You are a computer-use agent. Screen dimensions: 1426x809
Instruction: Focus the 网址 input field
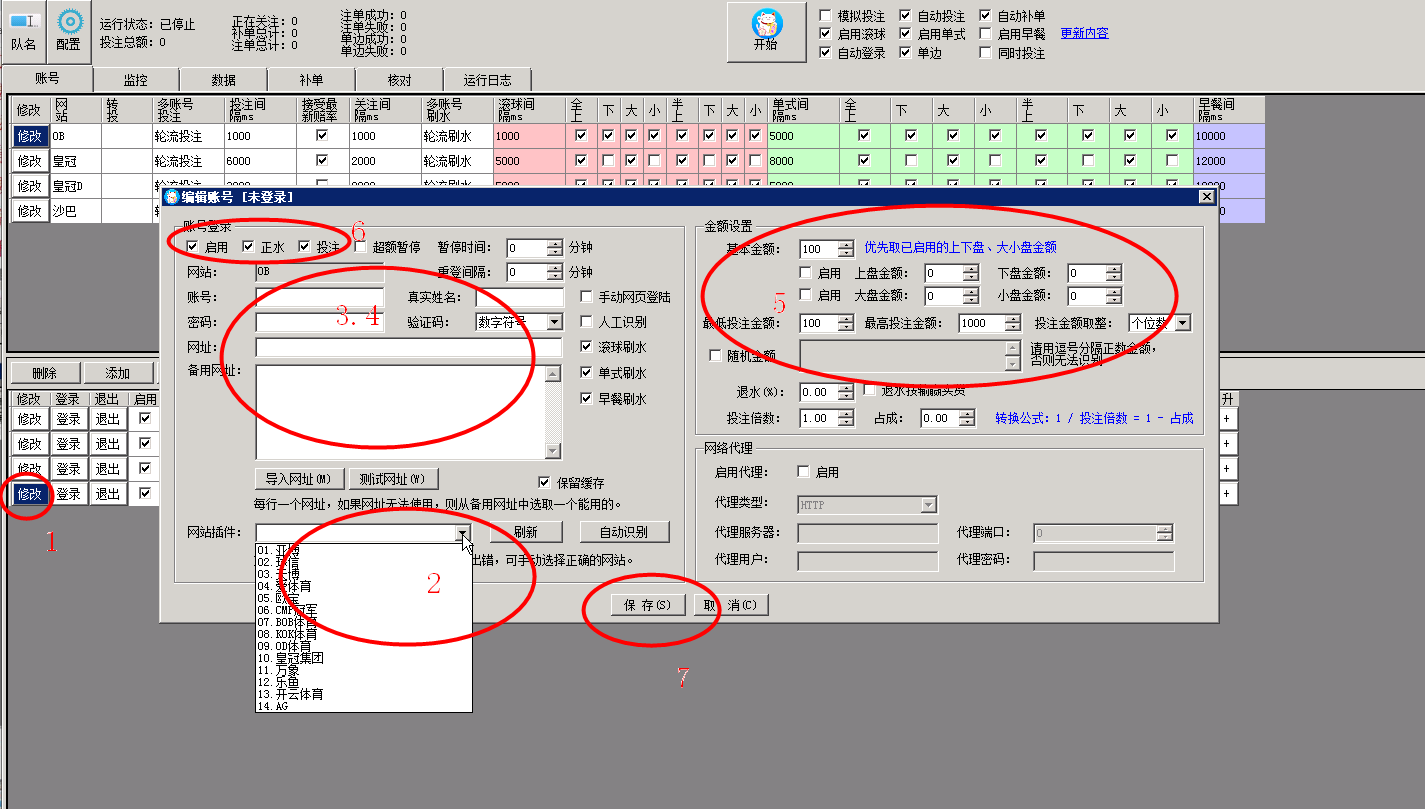(409, 347)
